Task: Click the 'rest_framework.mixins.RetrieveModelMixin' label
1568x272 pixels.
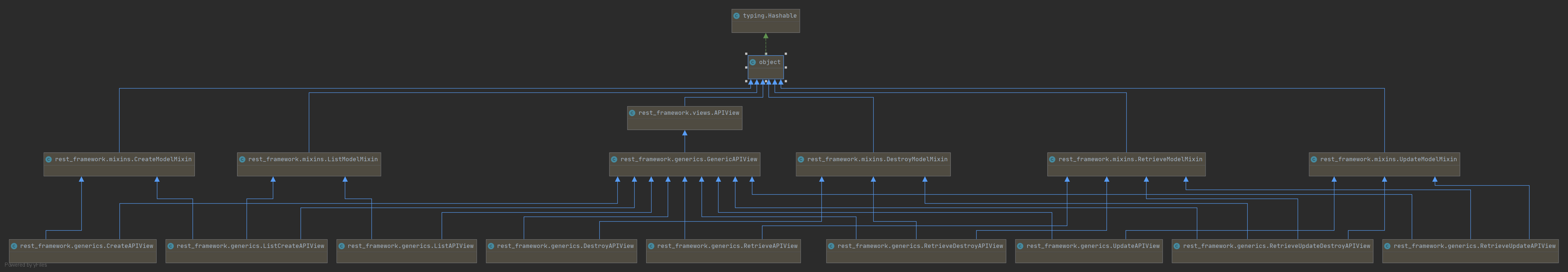Action: click(1130, 159)
